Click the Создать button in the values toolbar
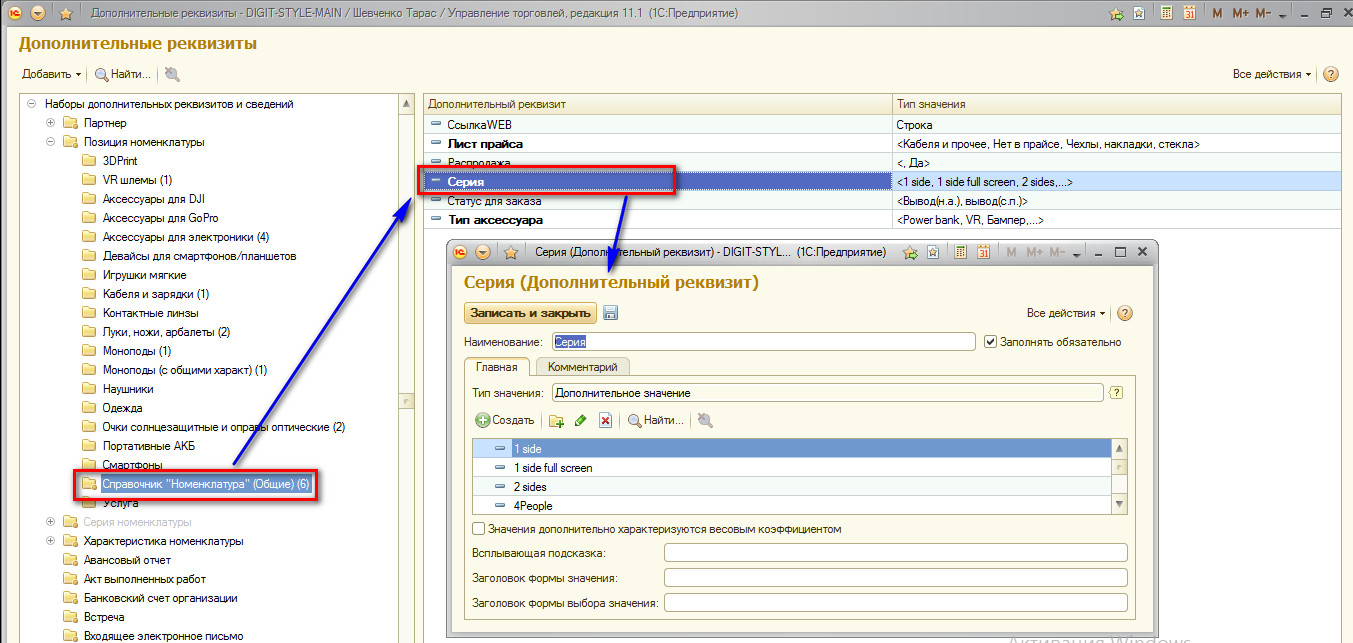The image size is (1353, 643). 505,421
